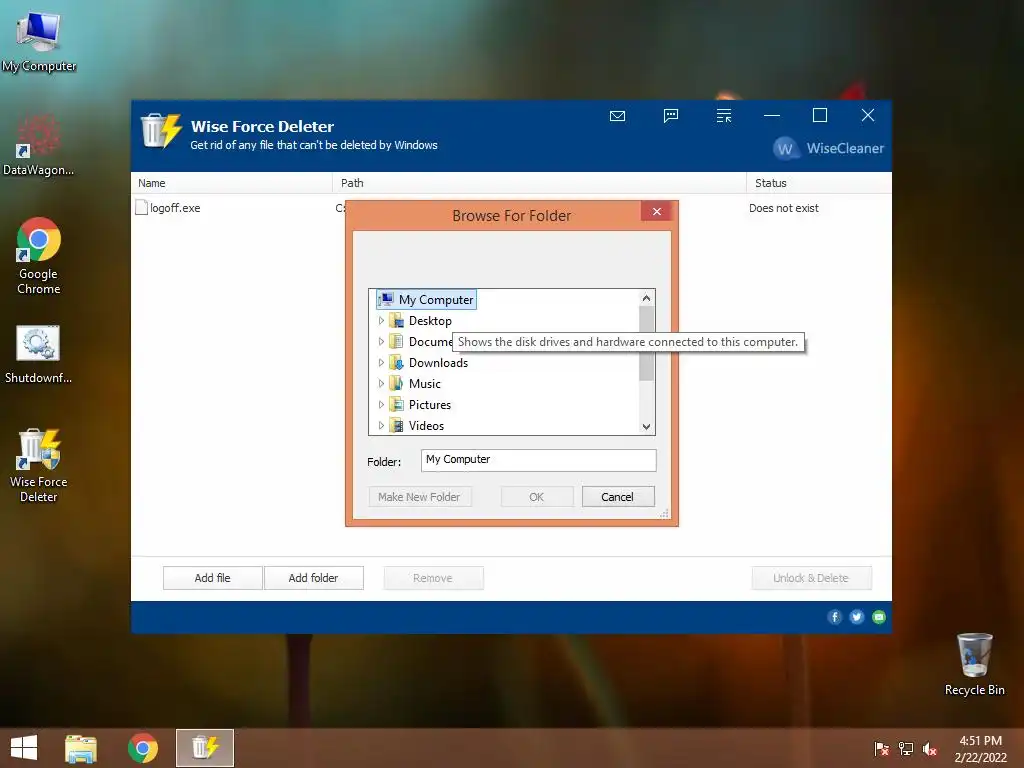The height and width of the screenshot is (768, 1024).
Task: Click the muted volume tray icon
Action: [x=930, y=749]
